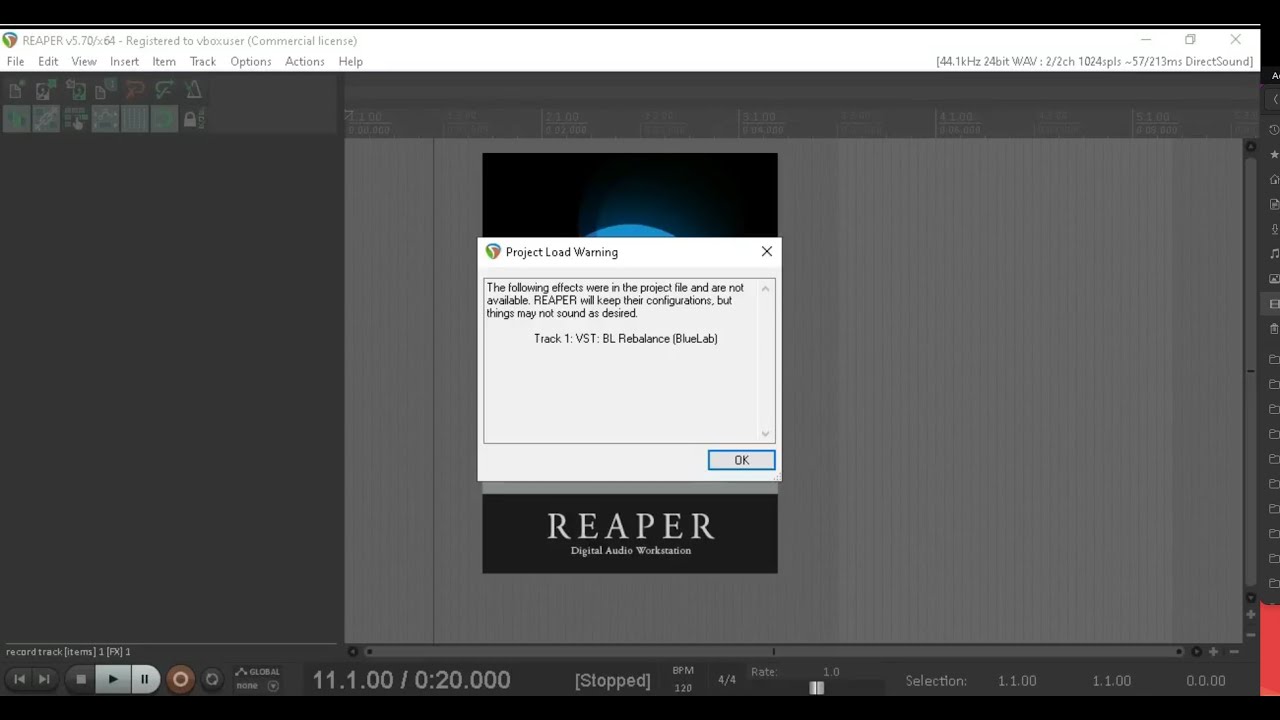The height and width of the screenshot is (720, 1280).
Task: Click the BPM 120 tempo field
Action: (683, 680)
